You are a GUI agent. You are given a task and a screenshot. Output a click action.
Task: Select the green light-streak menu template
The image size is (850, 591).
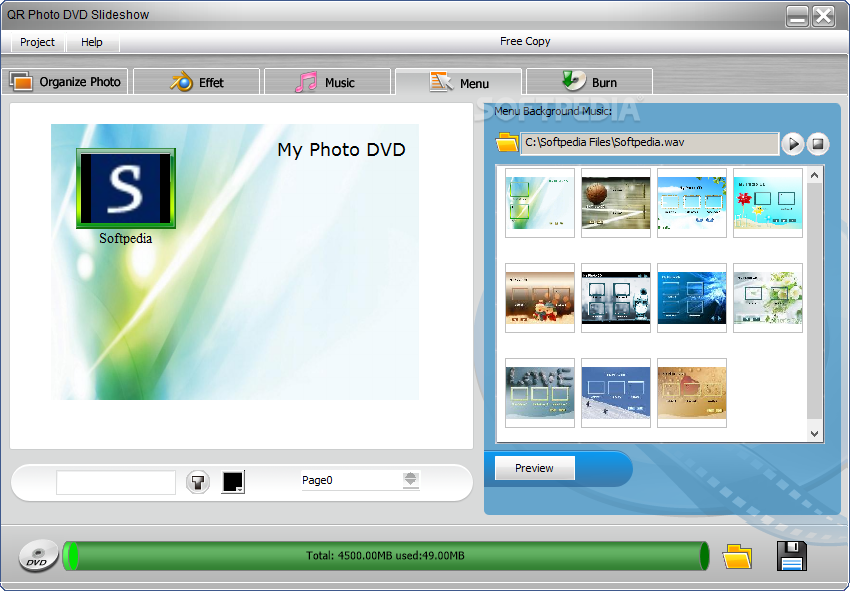pyautogui.click(x=540, y=203)
